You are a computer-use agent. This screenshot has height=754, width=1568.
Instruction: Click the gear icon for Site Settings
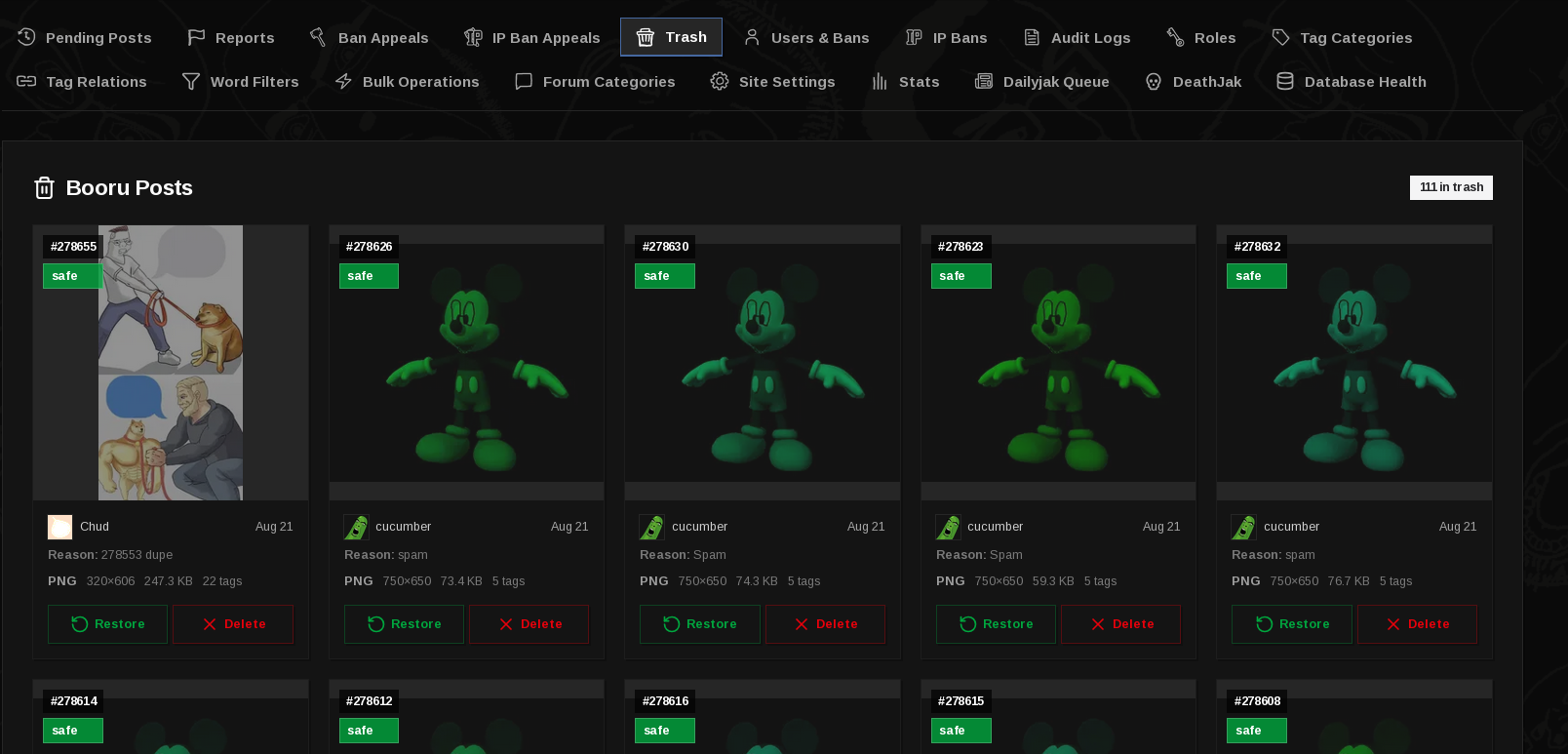720,81
